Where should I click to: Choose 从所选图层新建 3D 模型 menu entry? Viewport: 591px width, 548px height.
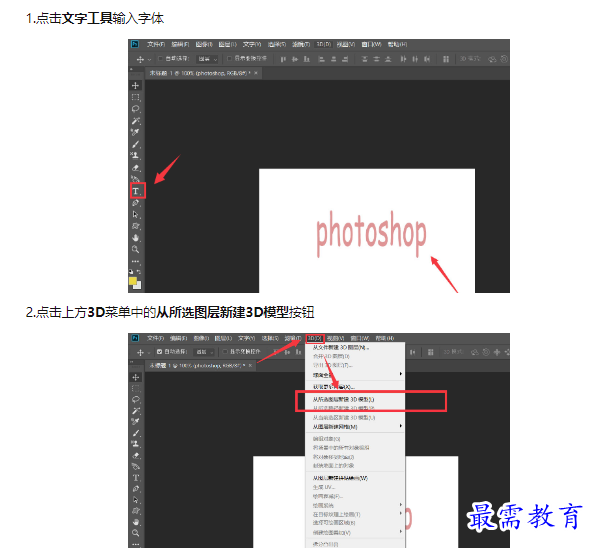pyautogui.click(x=355, y=399)
